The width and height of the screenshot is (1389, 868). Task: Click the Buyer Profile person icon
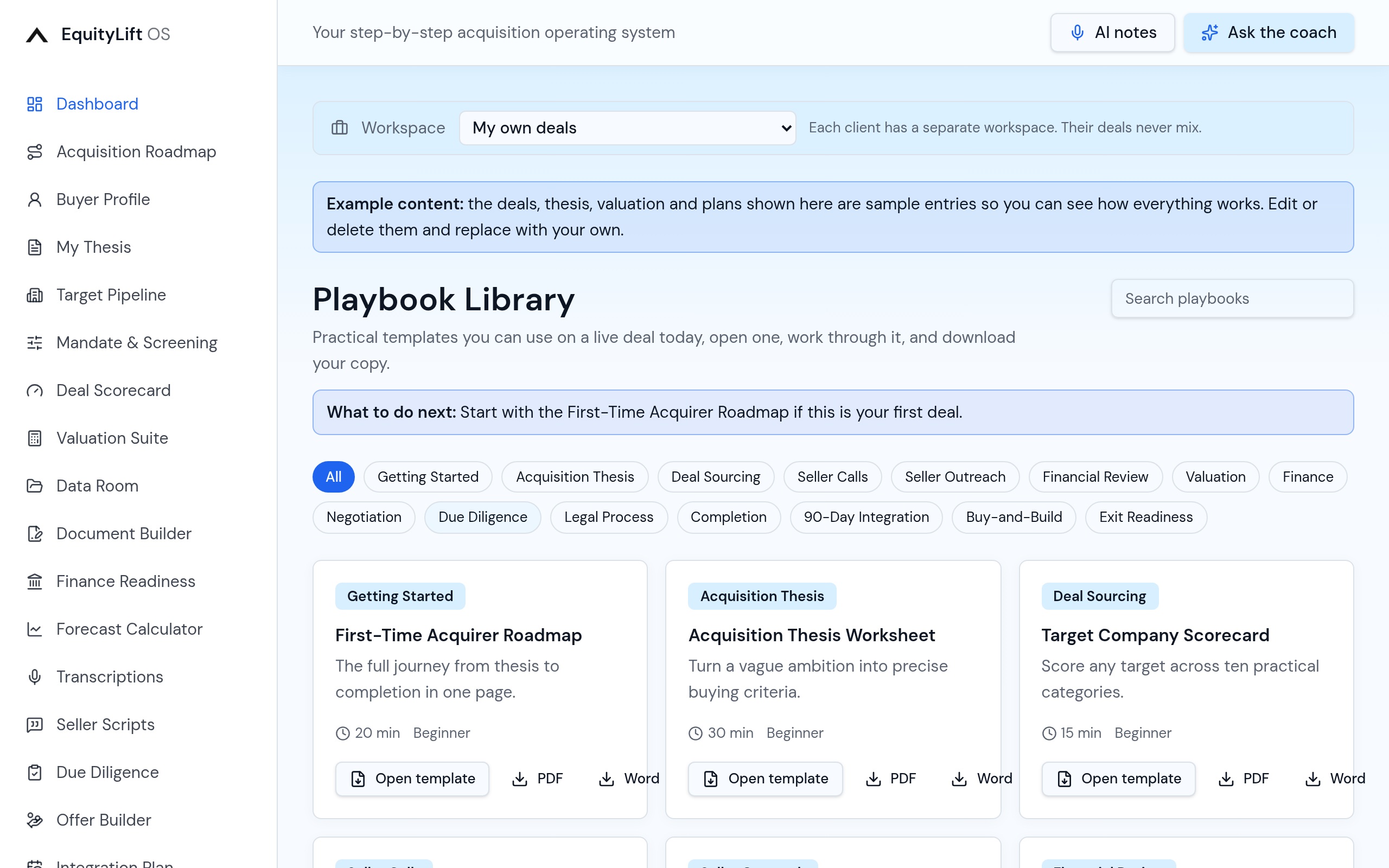coord(35,199)
